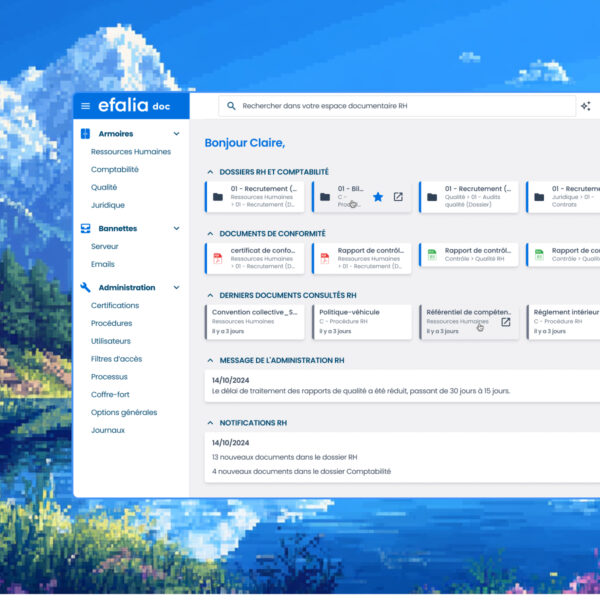Collapse Documents de conformité section

pos(210,234)
